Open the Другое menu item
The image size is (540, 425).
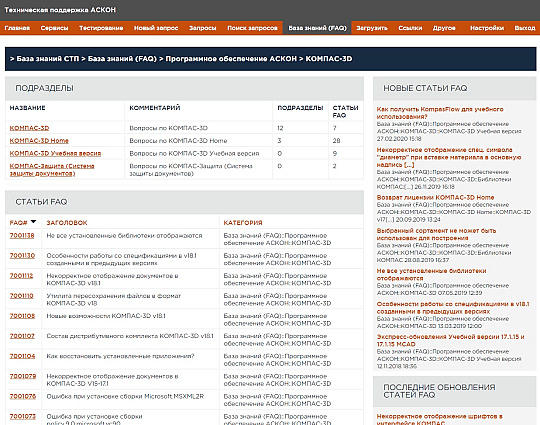[x=444, y=28]
